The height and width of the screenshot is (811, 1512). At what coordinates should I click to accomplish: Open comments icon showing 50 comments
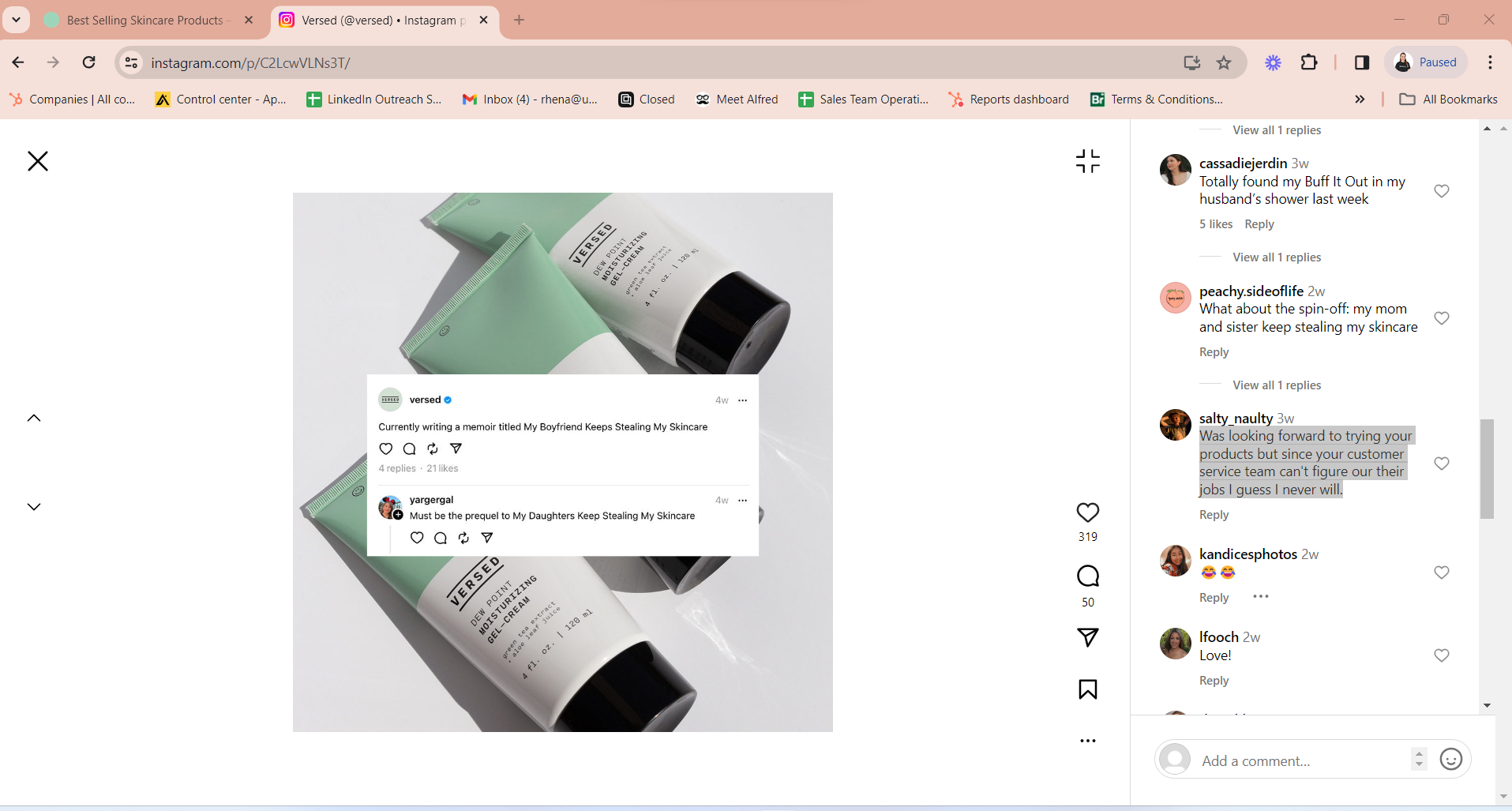1088,576
